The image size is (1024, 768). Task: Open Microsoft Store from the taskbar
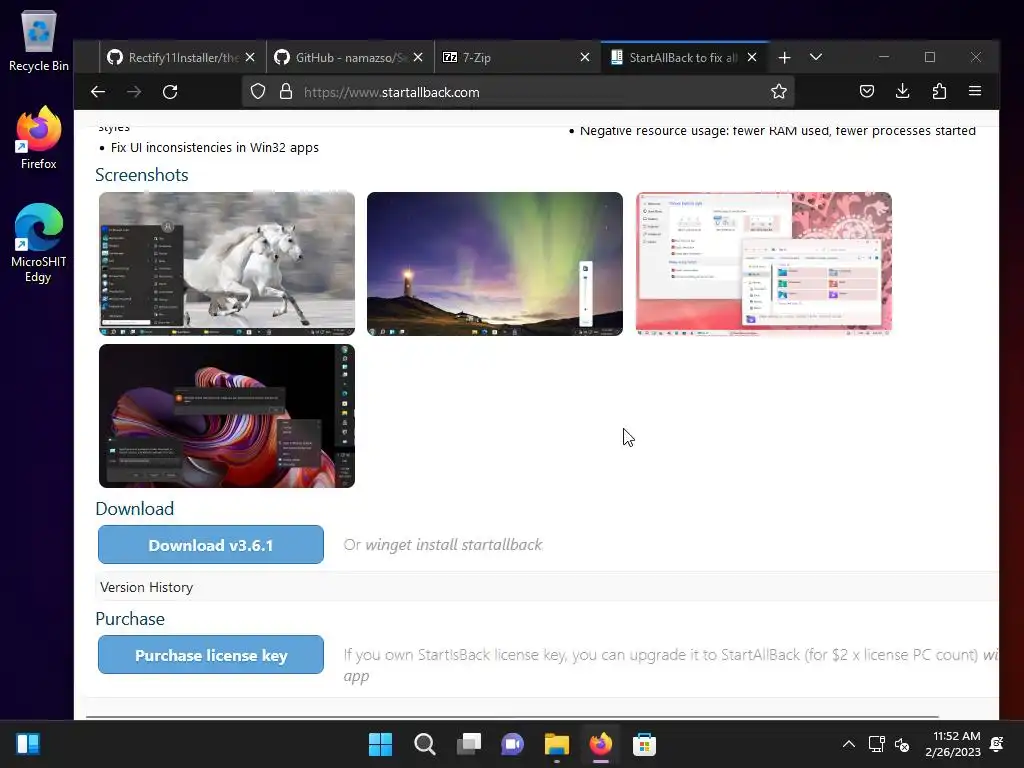644,744
